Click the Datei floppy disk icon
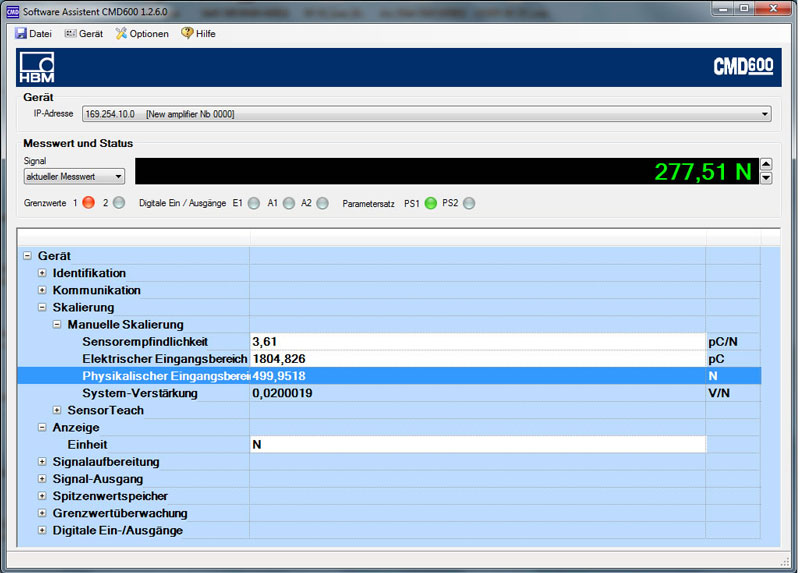Image resolution: width=800 pixels, height=573 pixels. 21,33
